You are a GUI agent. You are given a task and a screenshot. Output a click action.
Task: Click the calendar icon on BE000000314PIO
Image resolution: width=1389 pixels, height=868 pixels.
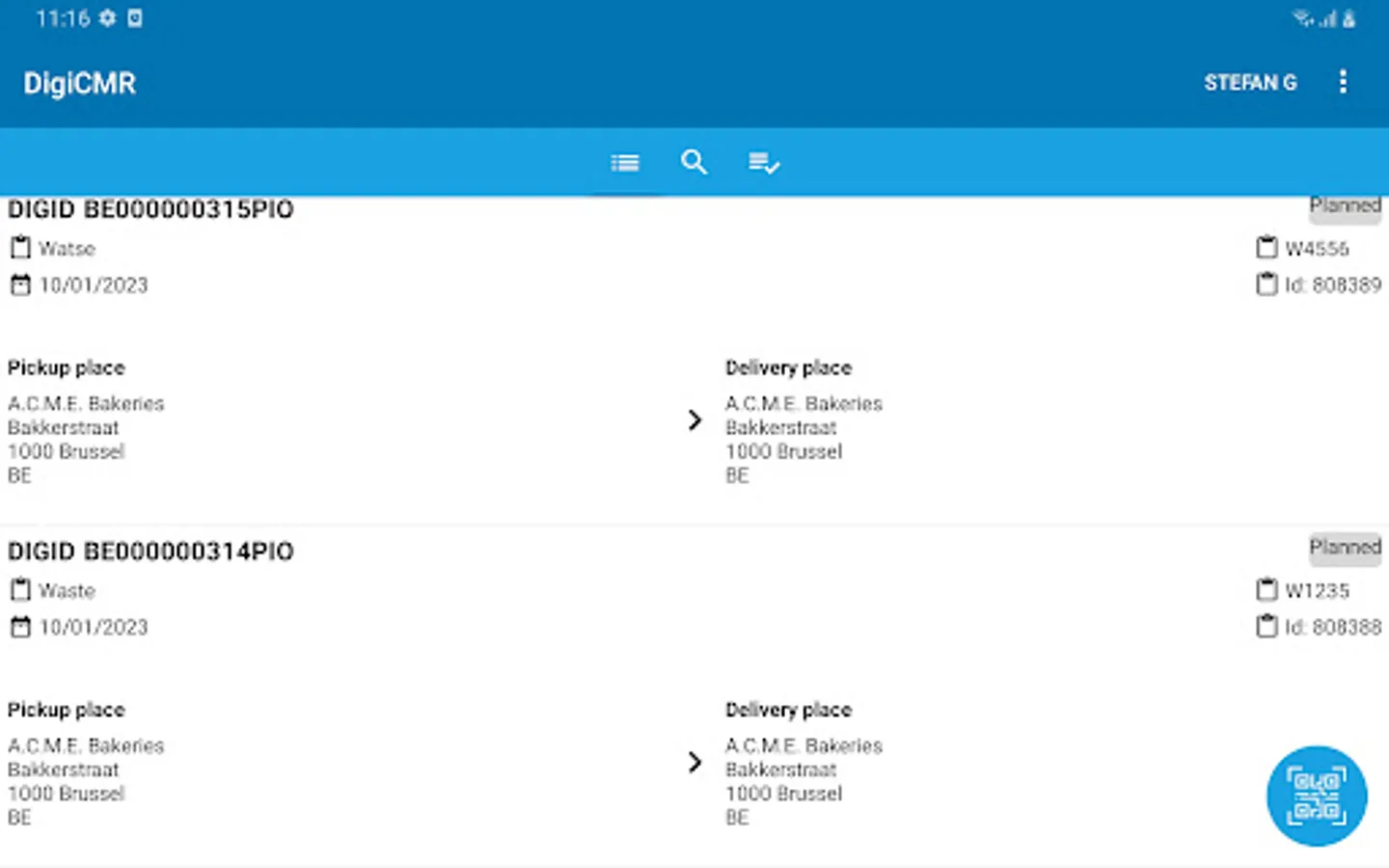pos(20,628)
